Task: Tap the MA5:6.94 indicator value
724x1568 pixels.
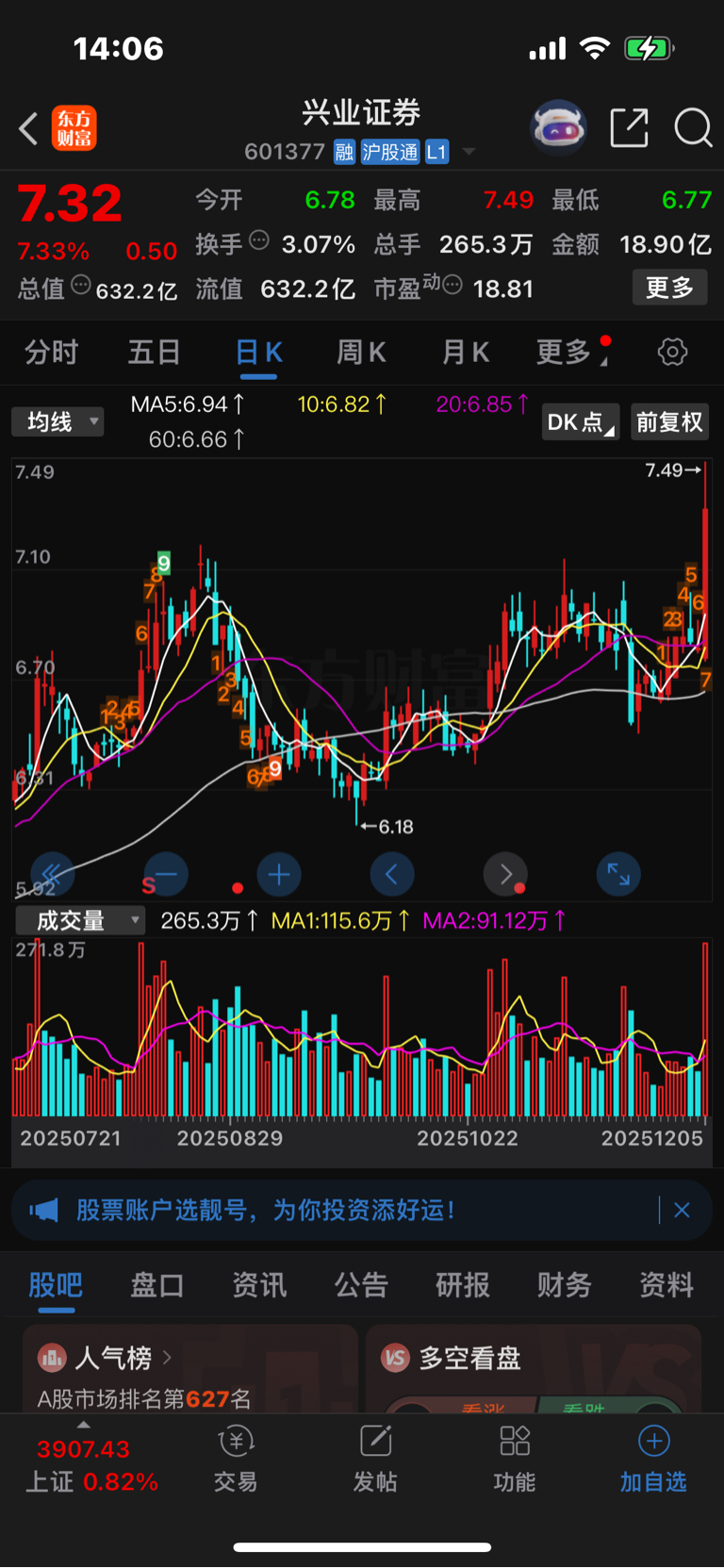Action: click(188, 404)
